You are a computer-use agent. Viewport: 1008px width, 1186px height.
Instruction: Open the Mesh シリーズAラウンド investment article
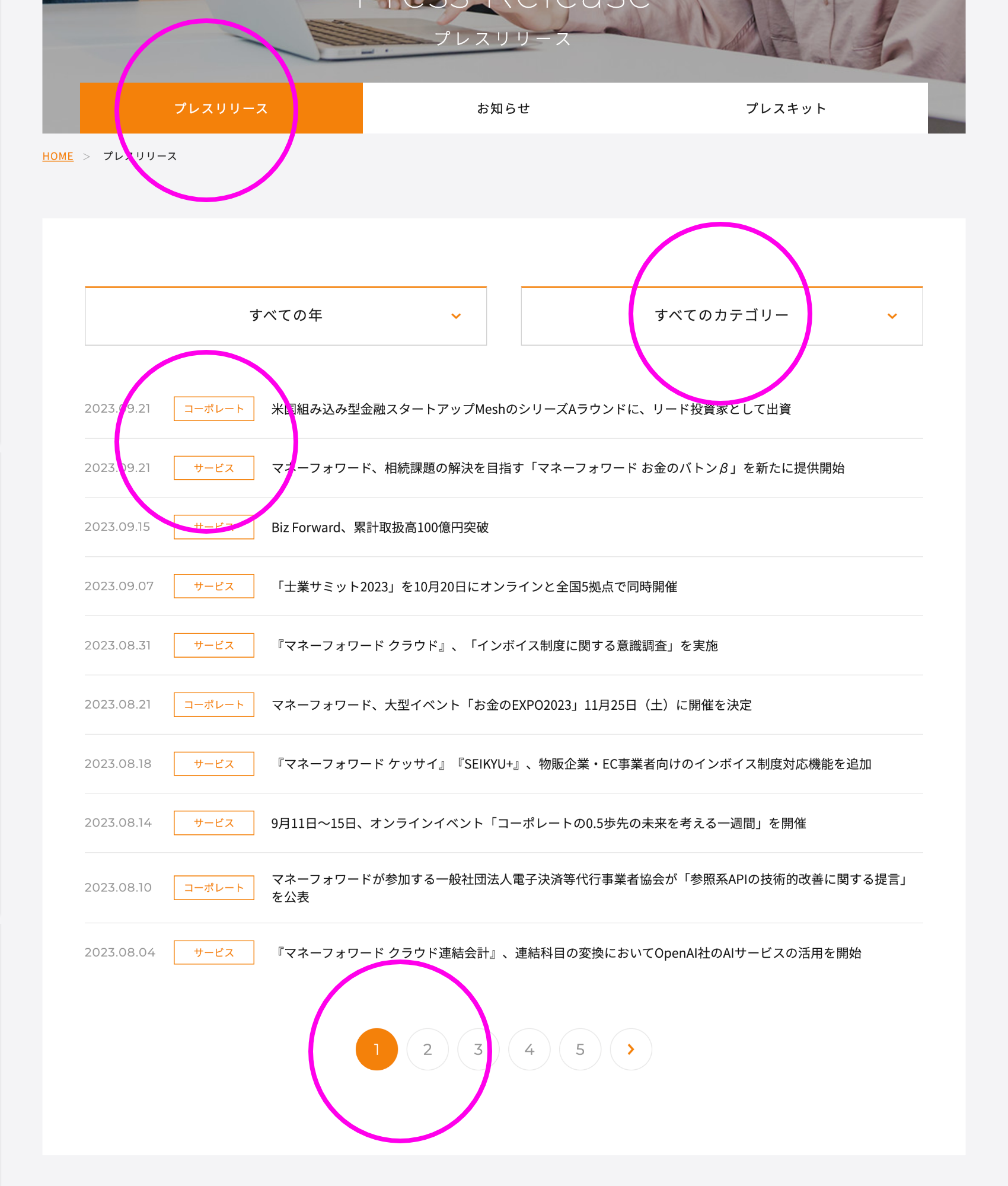point(531,409)
